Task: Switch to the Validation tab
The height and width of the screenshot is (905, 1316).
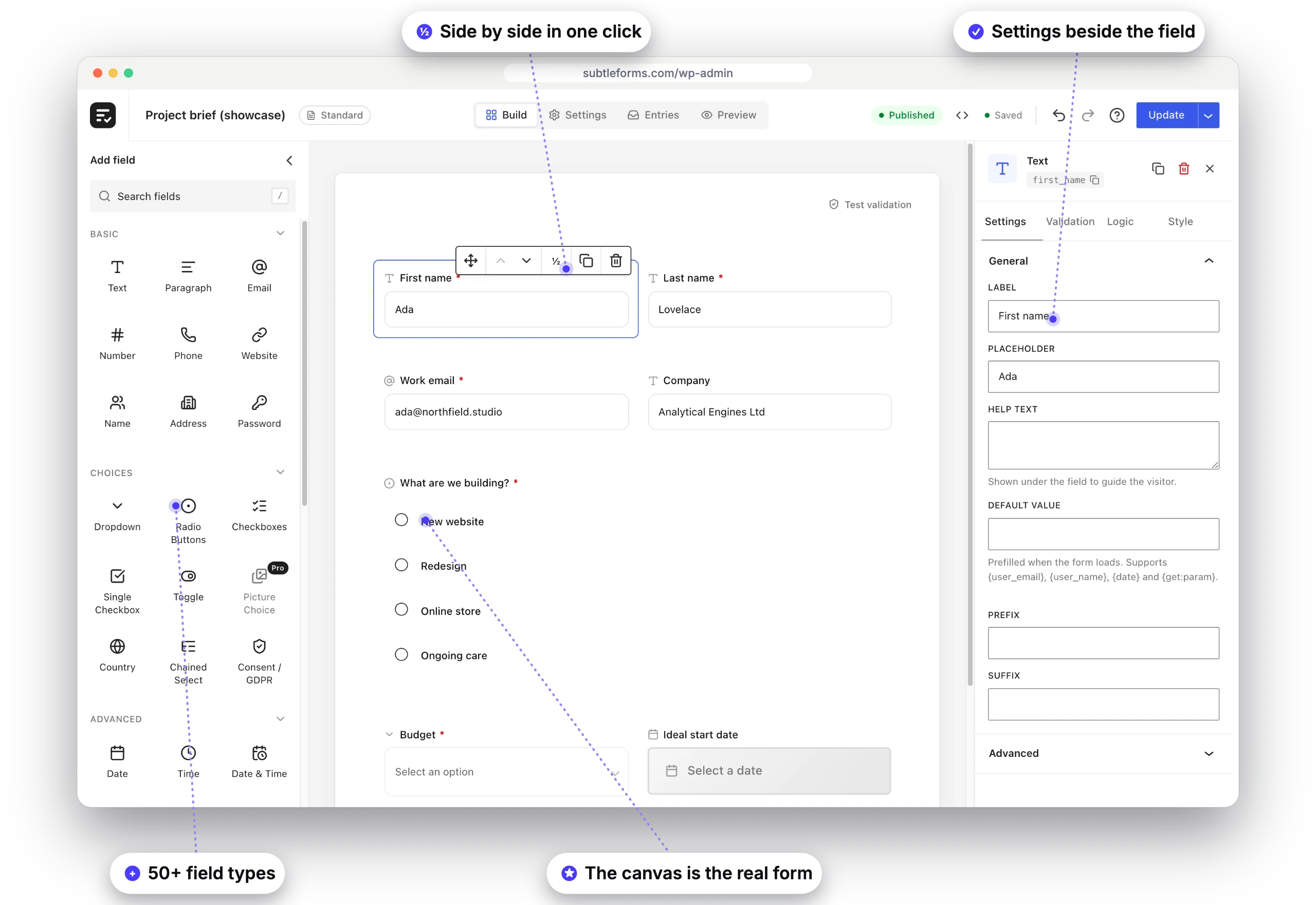Action: (1069, 221)
